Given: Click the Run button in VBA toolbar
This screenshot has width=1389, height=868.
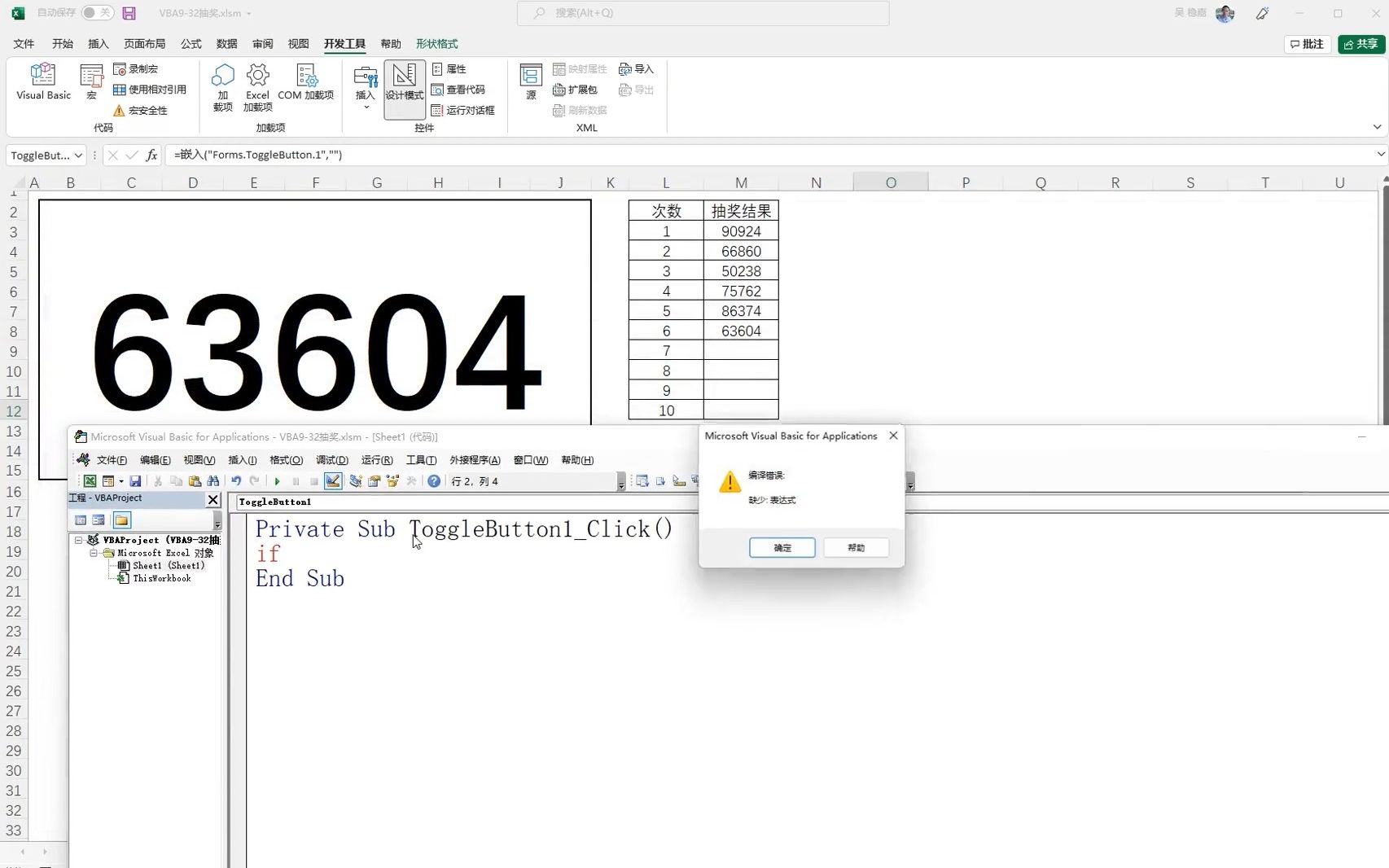Looking at the screenshot, I should click(x=277, y=481).
